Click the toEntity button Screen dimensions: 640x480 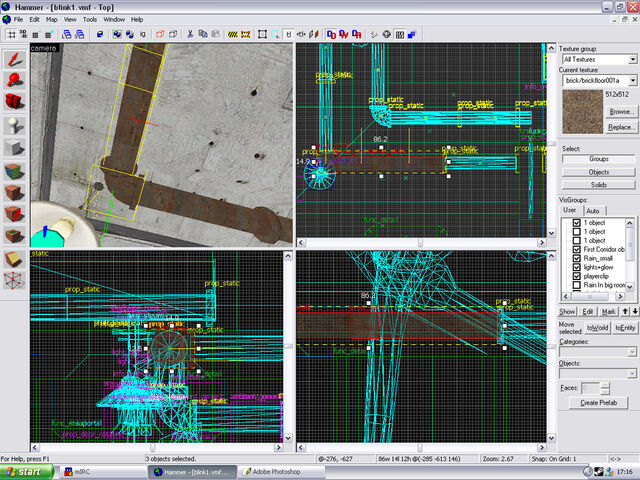(x=625, y=328)
